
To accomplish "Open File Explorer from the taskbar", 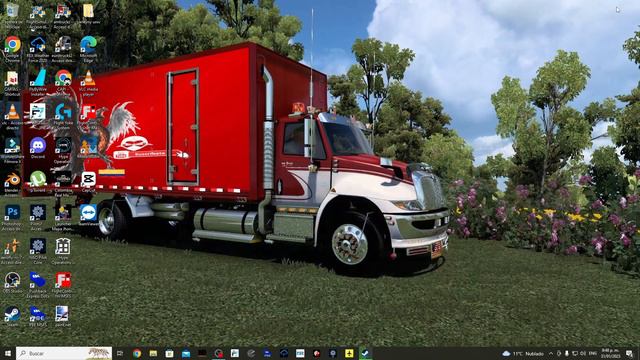I will pos(153,353).
